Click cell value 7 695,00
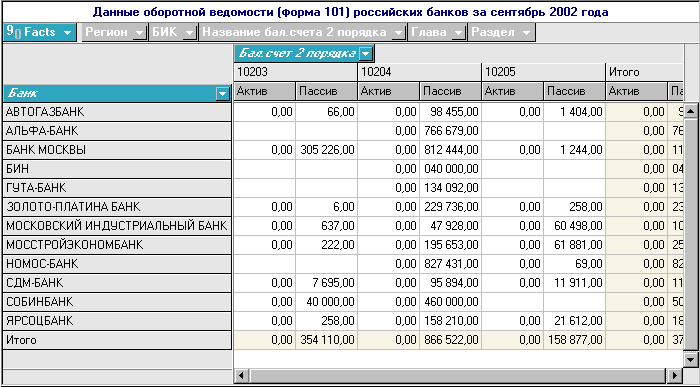This screenshot has height=387, width=700. (326, 283)
